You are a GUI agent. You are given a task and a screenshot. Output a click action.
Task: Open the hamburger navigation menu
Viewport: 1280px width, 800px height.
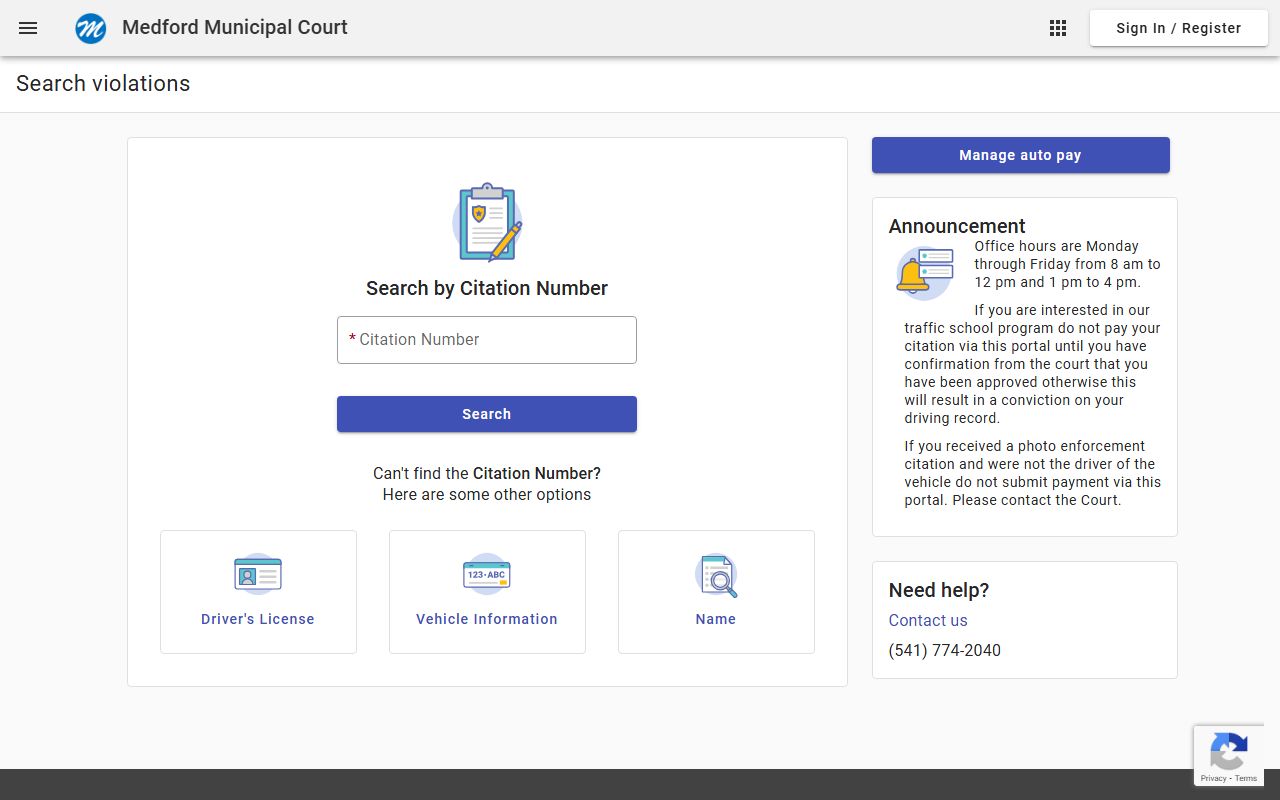tap(28, 28)
